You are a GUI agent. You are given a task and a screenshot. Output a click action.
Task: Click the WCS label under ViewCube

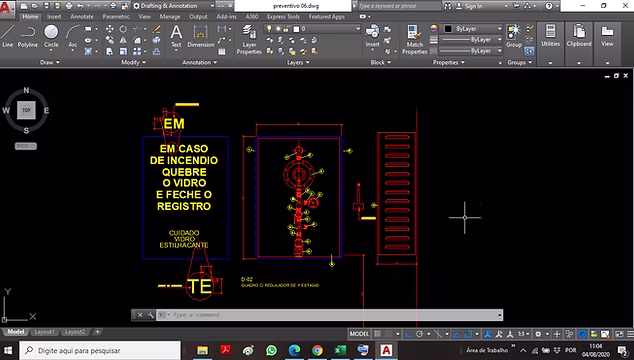pyautogui.click(x=26, y=146)
